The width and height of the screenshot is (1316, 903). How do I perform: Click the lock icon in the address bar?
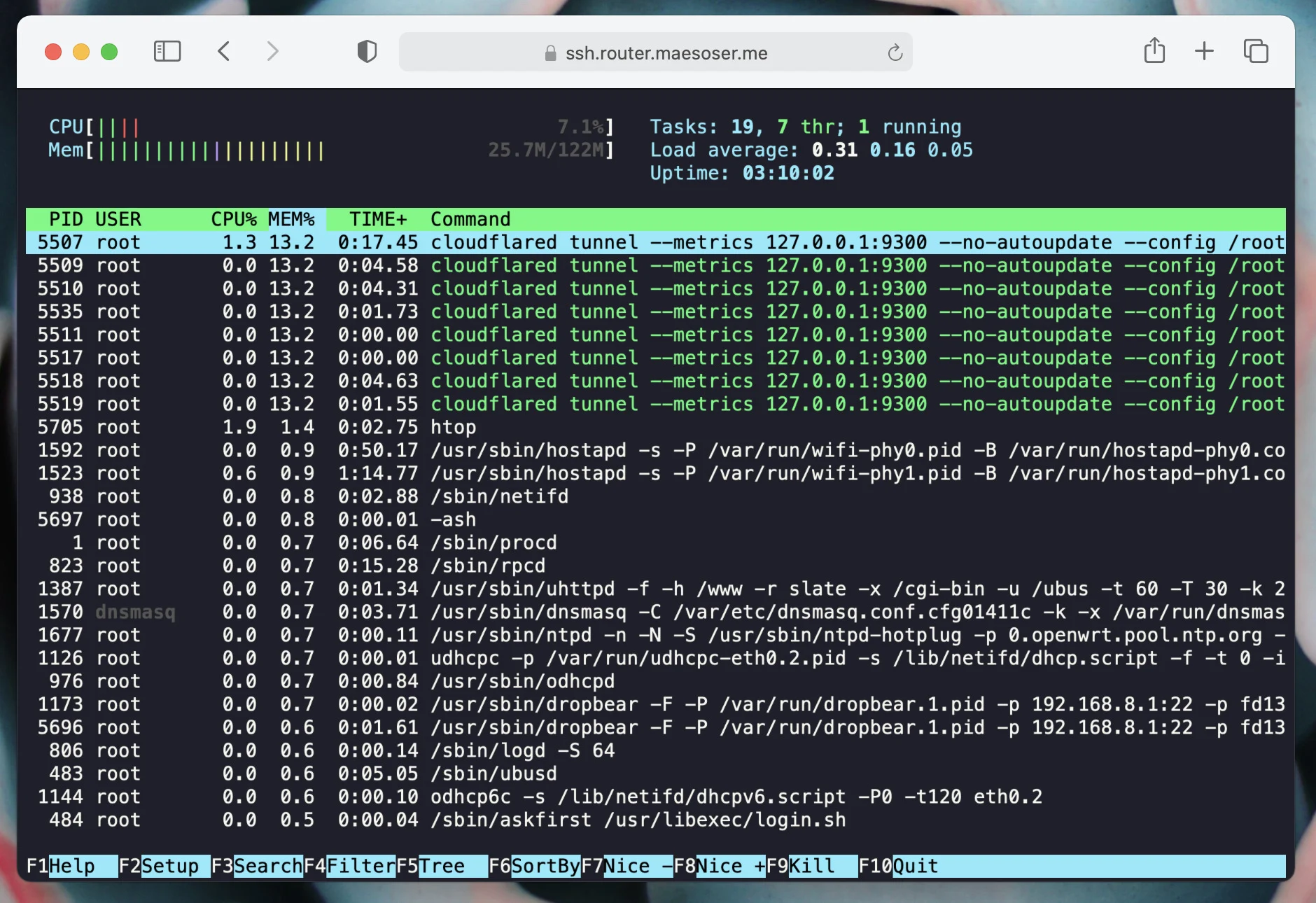pyautogui.click(x=551, y=53)
